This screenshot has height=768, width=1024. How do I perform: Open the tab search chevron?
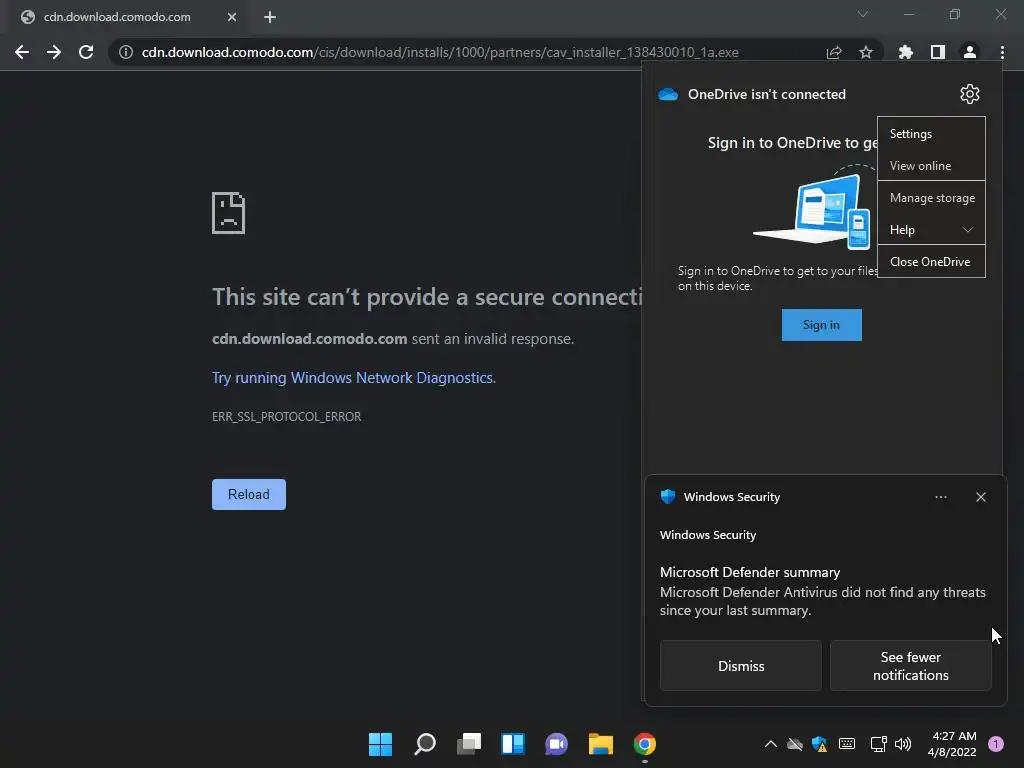pos(863,14)
